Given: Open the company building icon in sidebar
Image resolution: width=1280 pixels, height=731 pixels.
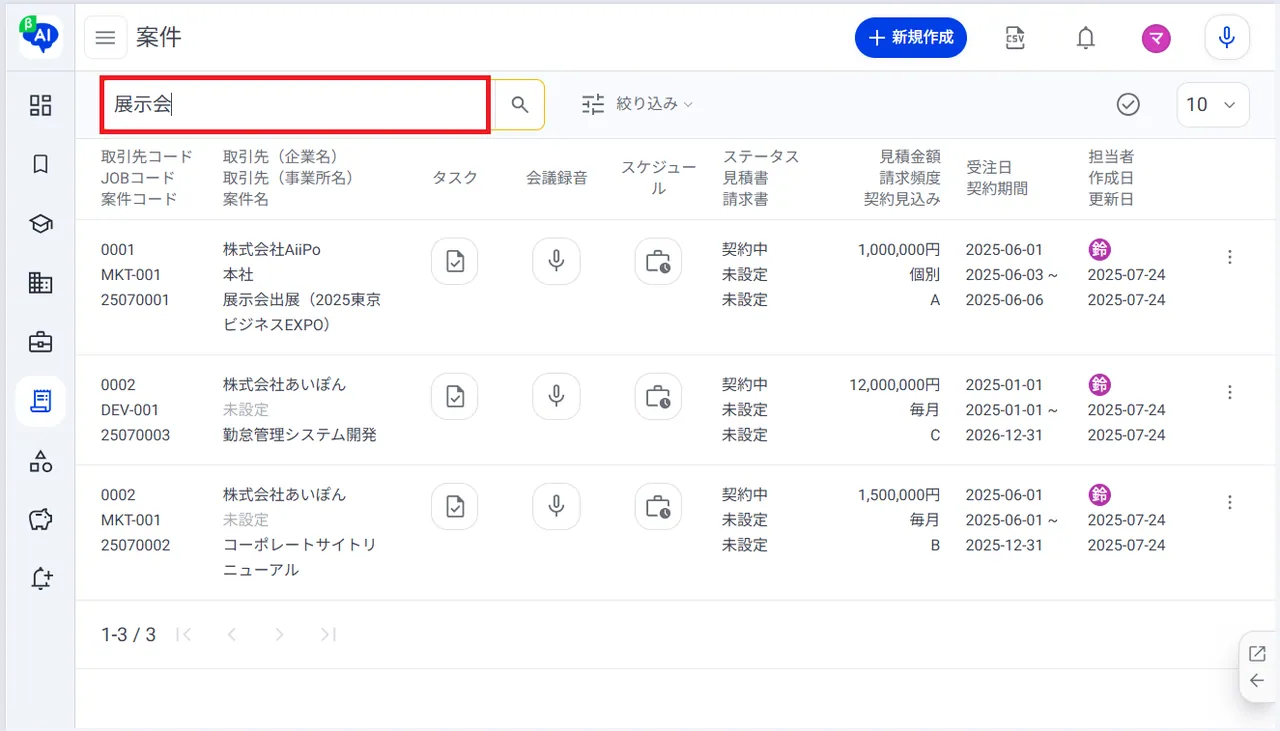Looking at the screenshot, I should pyautogui.click(x=40, y=283).
